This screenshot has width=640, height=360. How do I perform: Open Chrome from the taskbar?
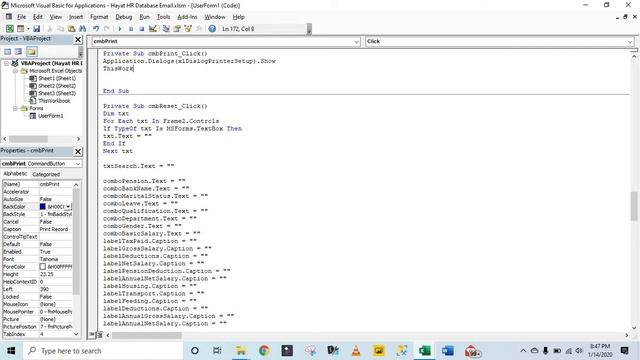click(264, 351)
